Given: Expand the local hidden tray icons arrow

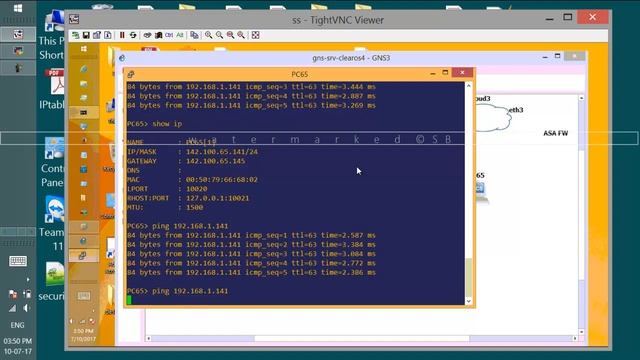Looking at the screenshot, I should [28, 280].
